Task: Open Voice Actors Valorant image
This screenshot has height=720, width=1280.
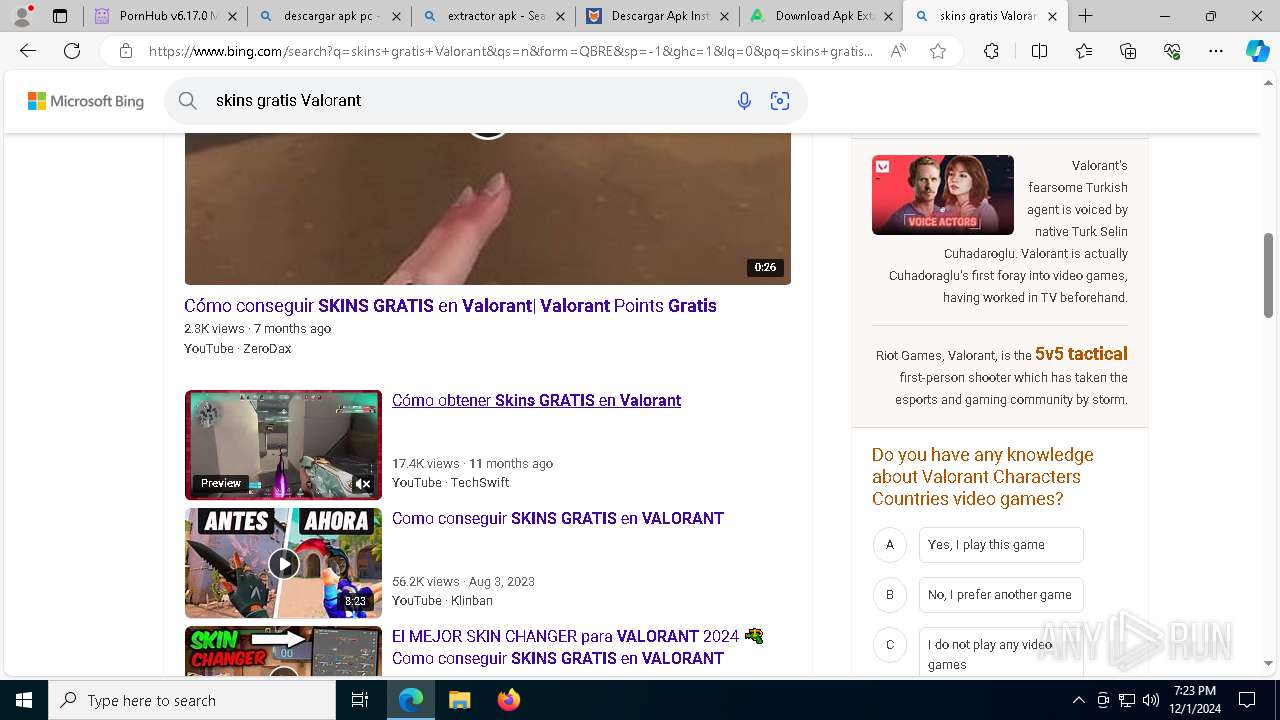Action: tap(943, 195)
